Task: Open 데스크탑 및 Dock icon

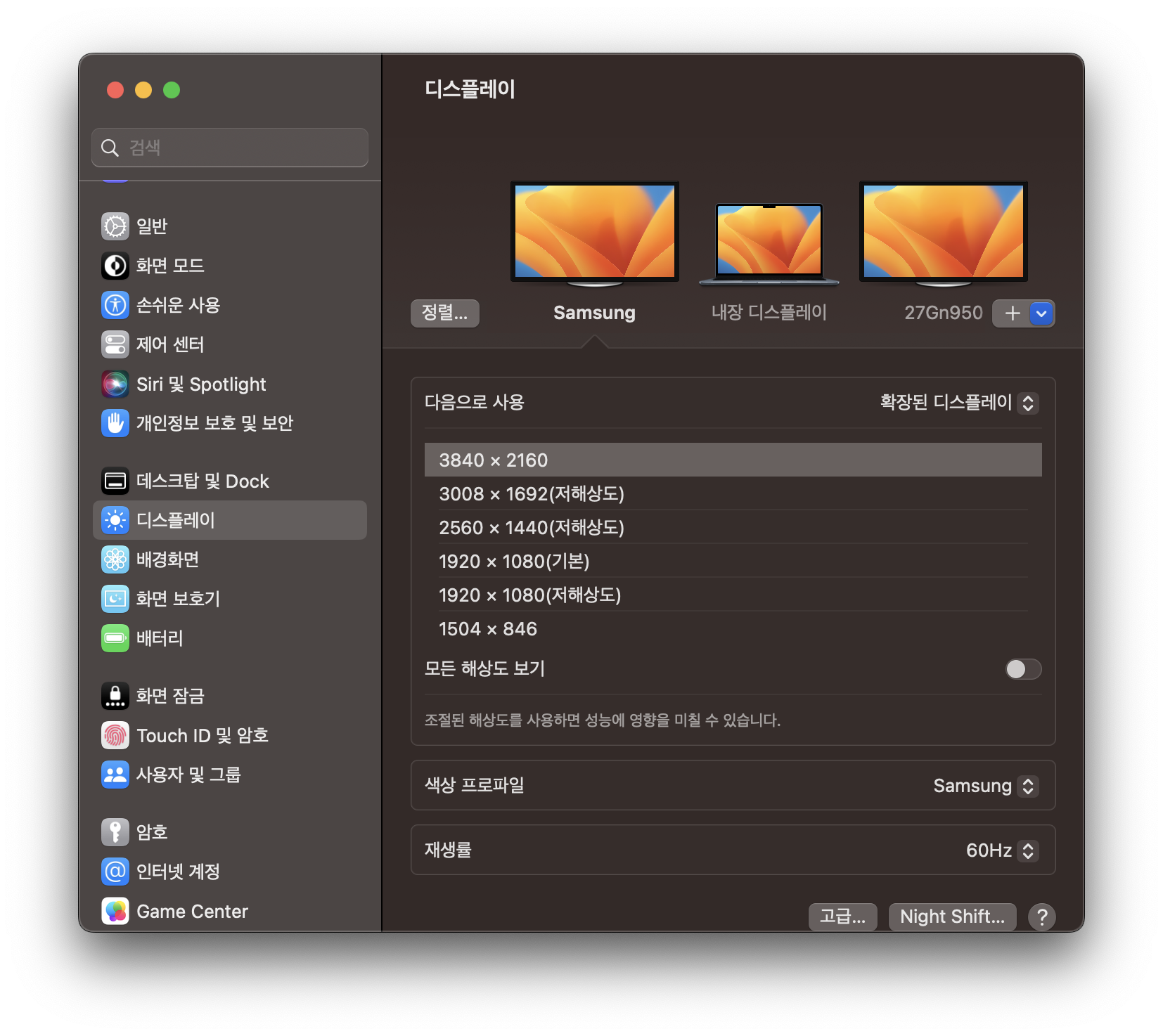Action: tap(115, 481)
